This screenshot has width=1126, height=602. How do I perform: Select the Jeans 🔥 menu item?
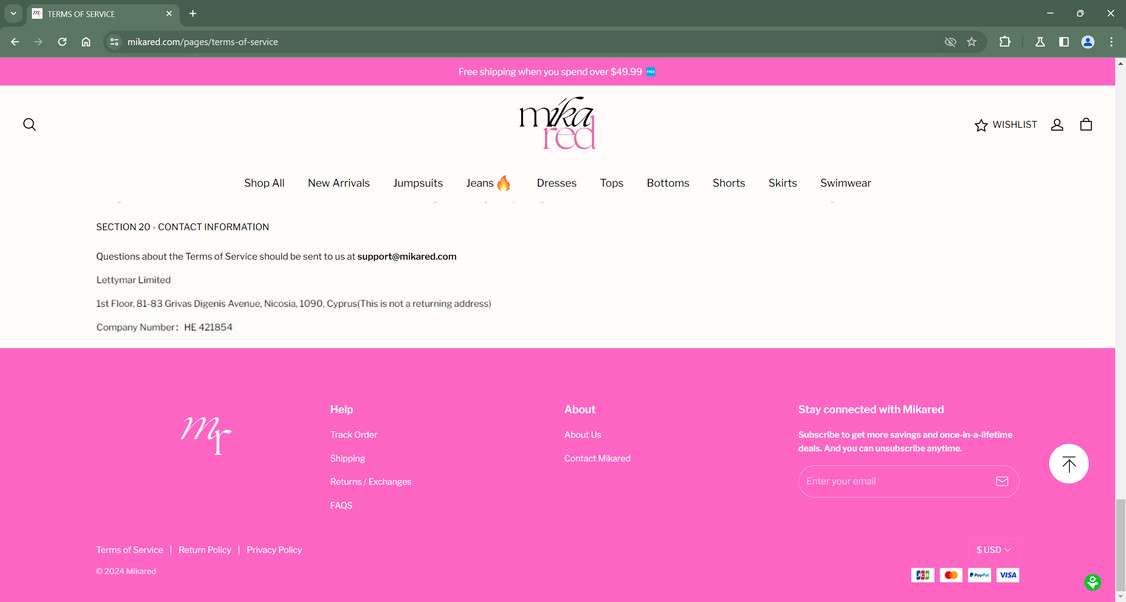(488, 183)
